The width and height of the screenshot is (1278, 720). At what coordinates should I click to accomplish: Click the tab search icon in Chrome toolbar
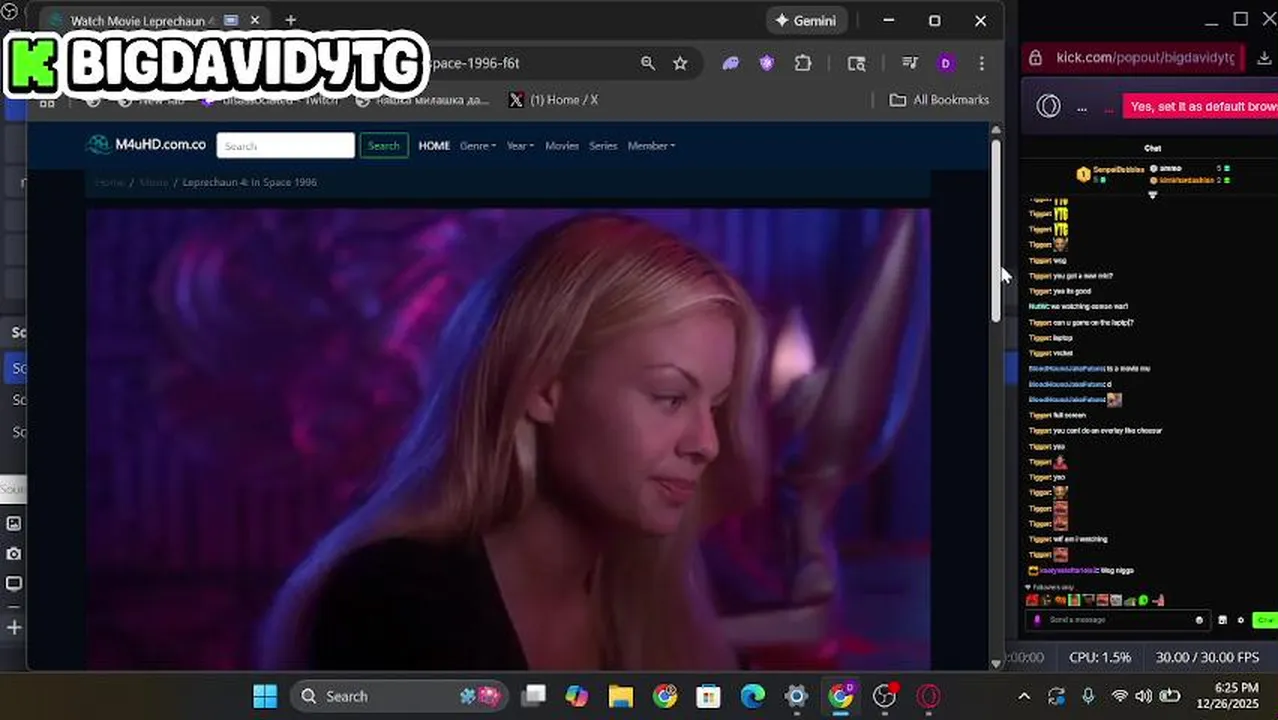click(x=856, y=63)
